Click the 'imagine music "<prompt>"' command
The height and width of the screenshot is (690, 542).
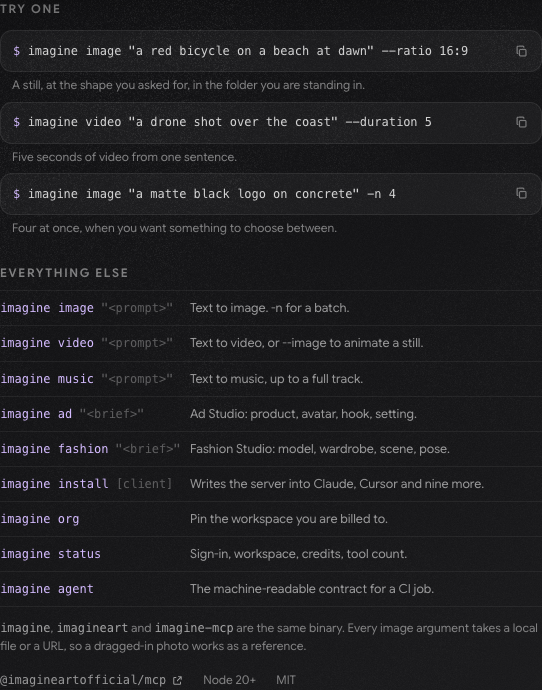87,379
